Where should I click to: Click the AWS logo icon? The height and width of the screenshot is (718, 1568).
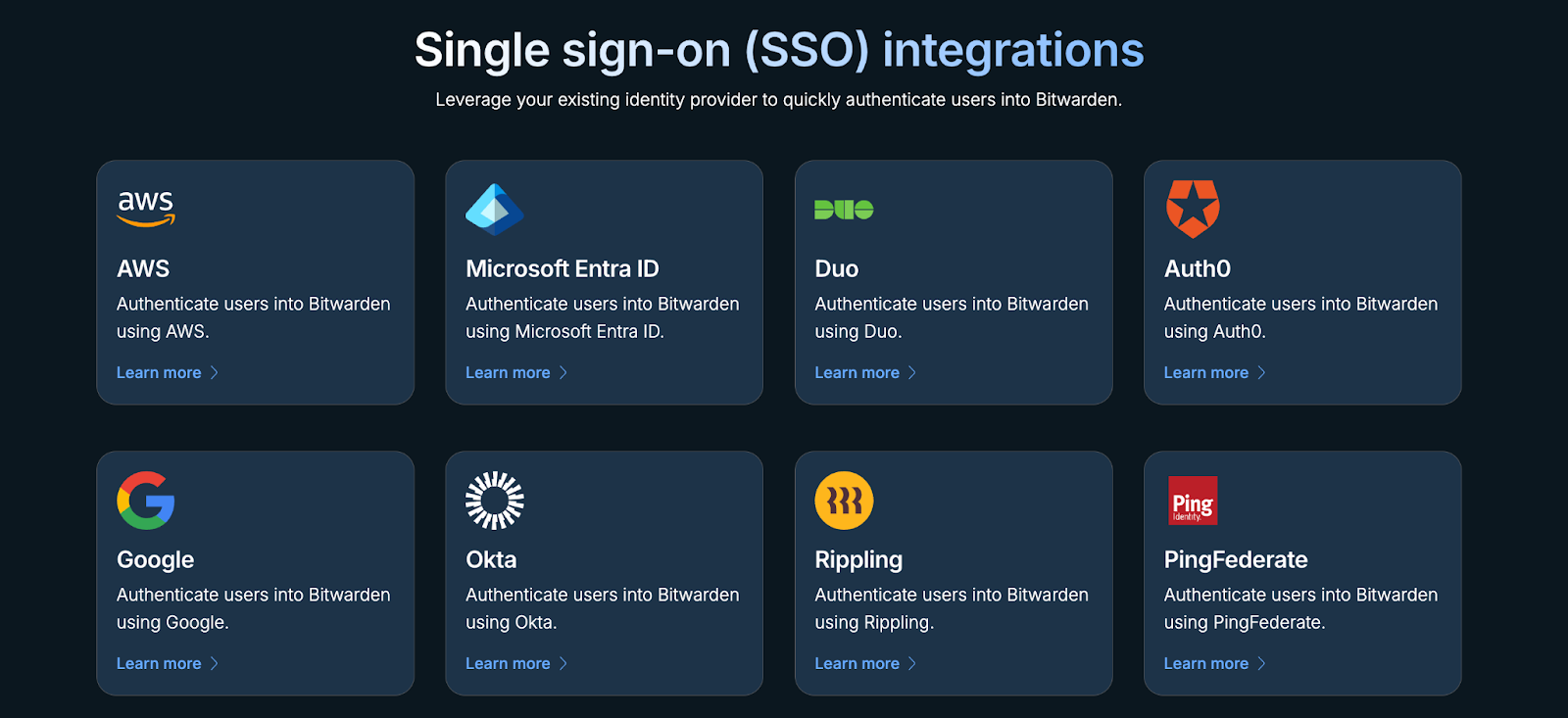click(x=147, y=207)
